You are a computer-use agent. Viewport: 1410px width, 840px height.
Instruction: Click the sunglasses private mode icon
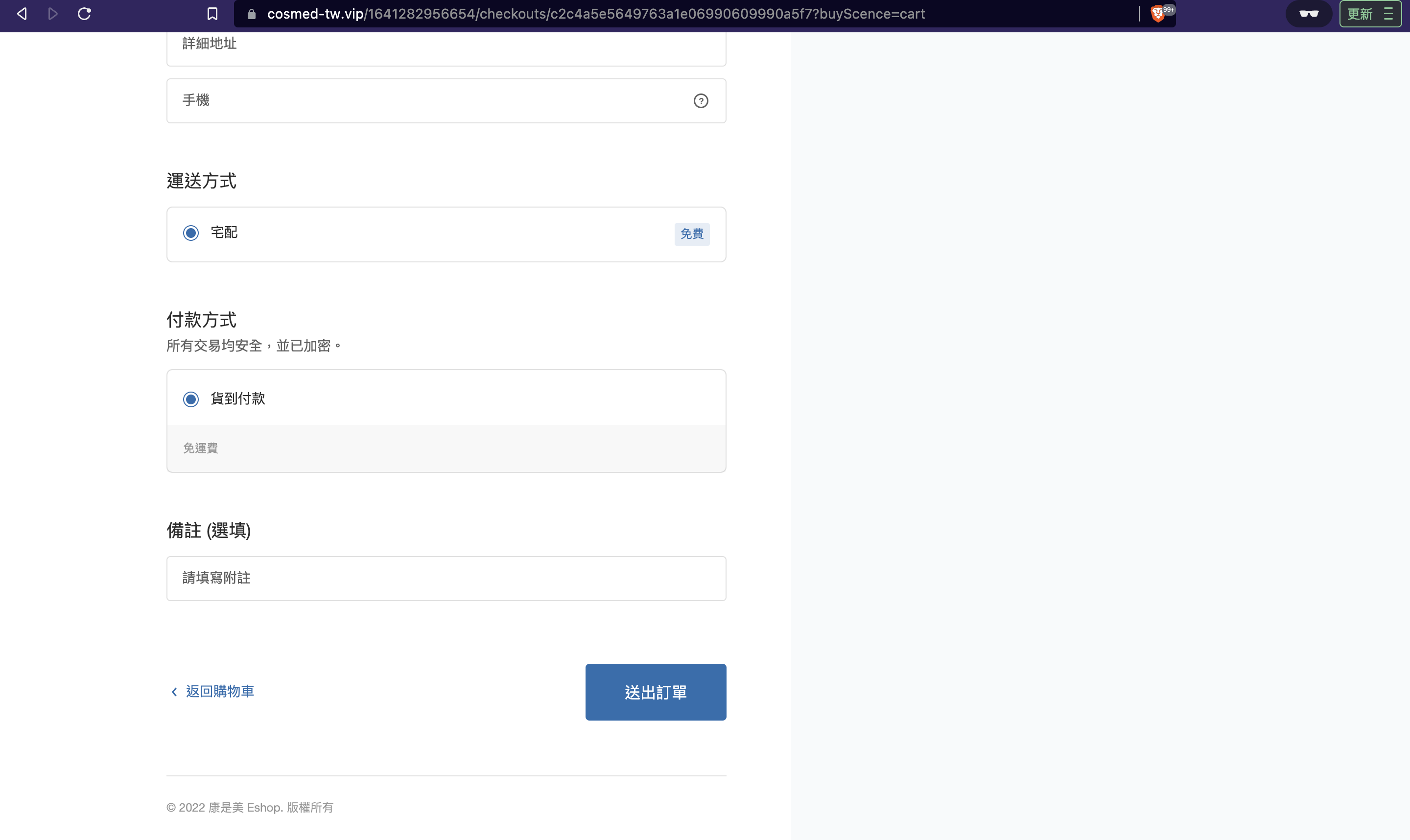(x=1309, y=14)
